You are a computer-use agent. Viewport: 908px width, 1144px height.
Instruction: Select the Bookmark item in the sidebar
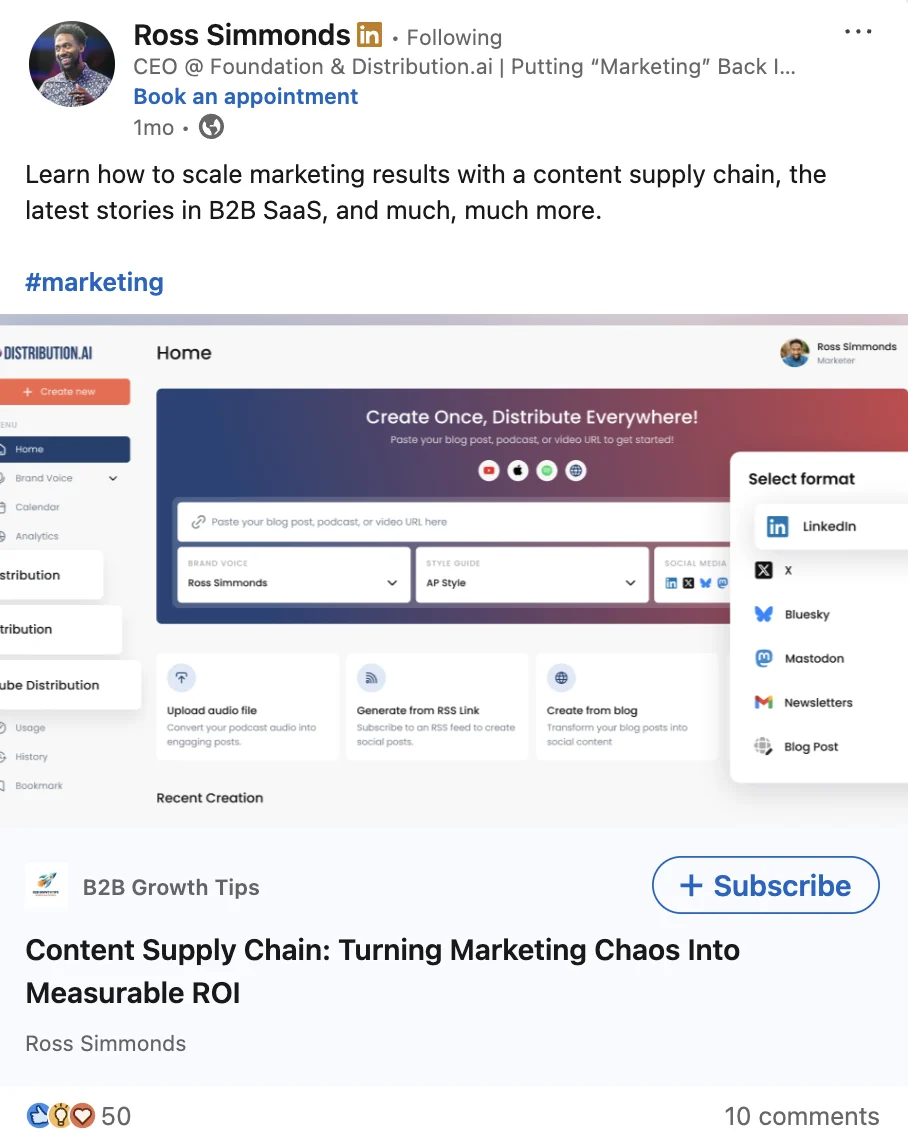(40, 785)
